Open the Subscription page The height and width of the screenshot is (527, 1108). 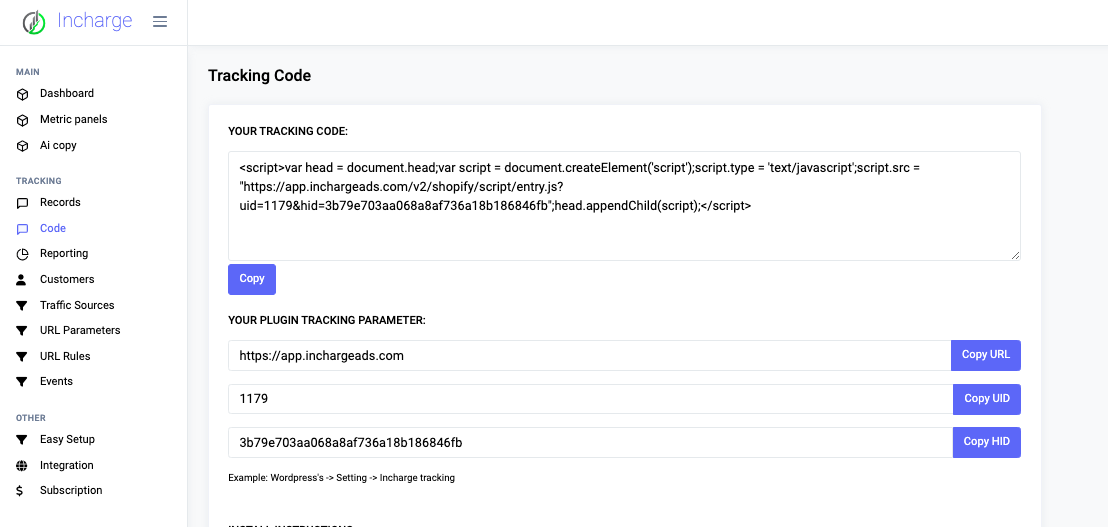pos(71,490)
